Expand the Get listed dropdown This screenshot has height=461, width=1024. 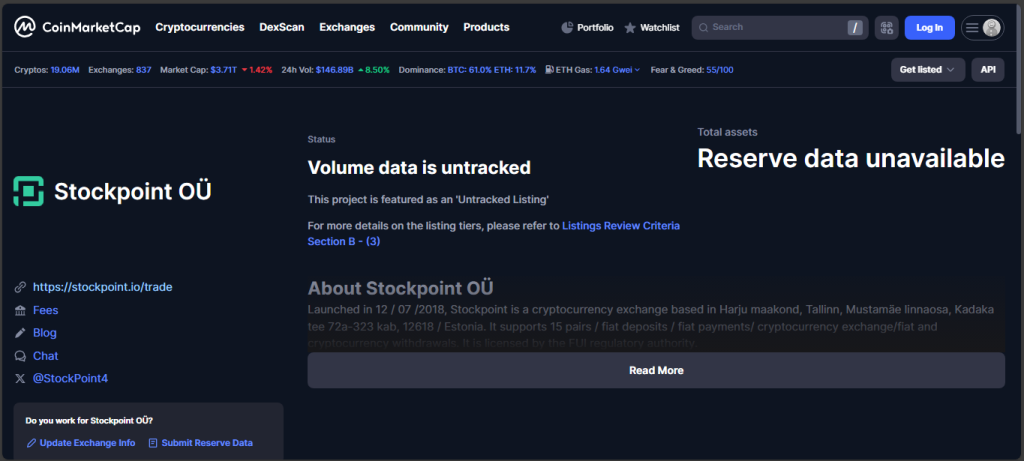927,69
